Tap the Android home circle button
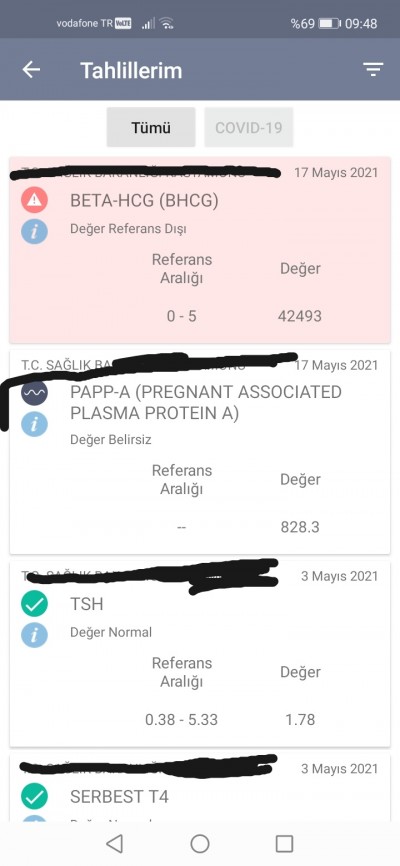 [200, 843]
